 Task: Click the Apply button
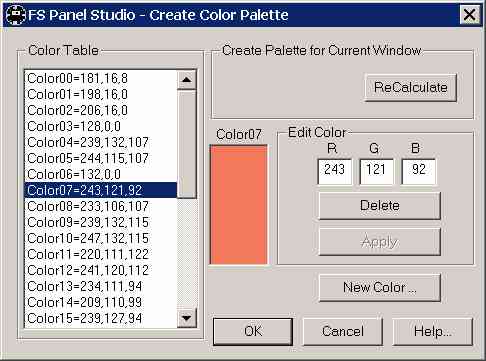(380, 242)
